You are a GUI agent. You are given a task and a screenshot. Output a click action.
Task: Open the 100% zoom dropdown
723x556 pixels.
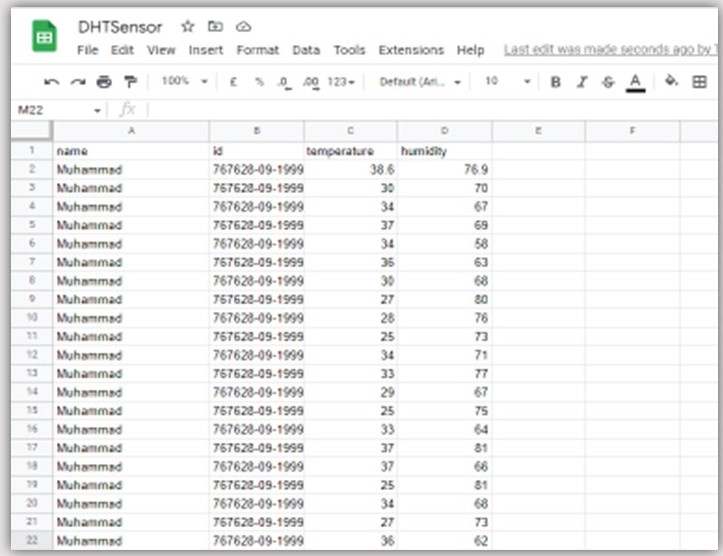[184, 82]
